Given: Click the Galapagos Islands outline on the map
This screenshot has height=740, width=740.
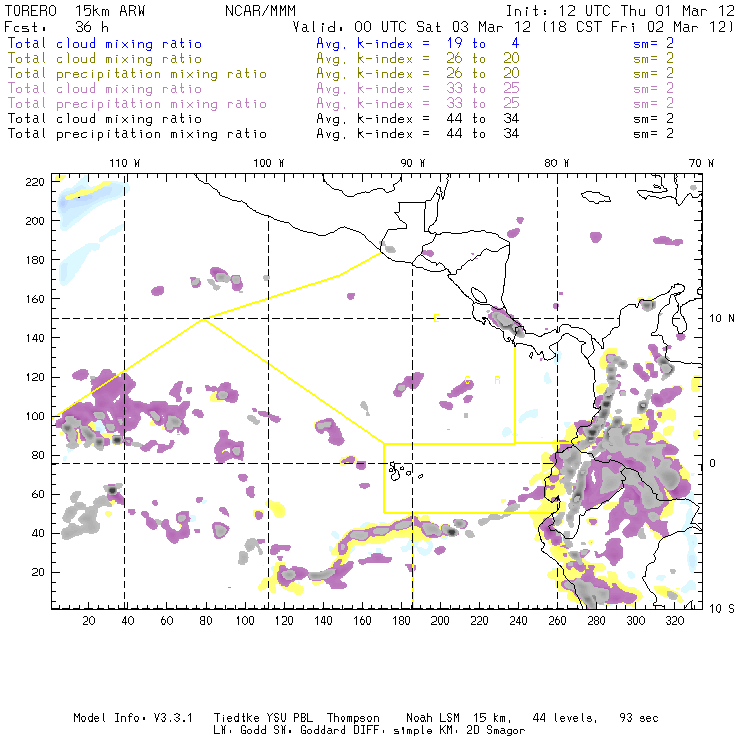Looking at the screenshot, I should pyautogui.click(x=400, y=468).
